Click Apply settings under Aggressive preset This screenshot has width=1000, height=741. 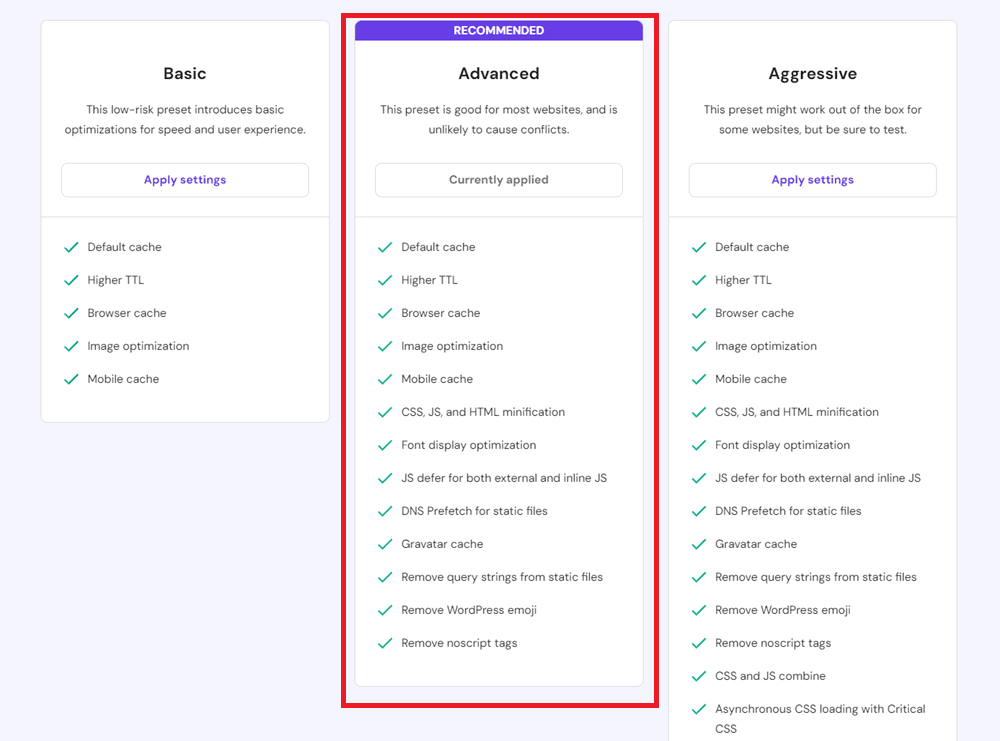[812, 180]
